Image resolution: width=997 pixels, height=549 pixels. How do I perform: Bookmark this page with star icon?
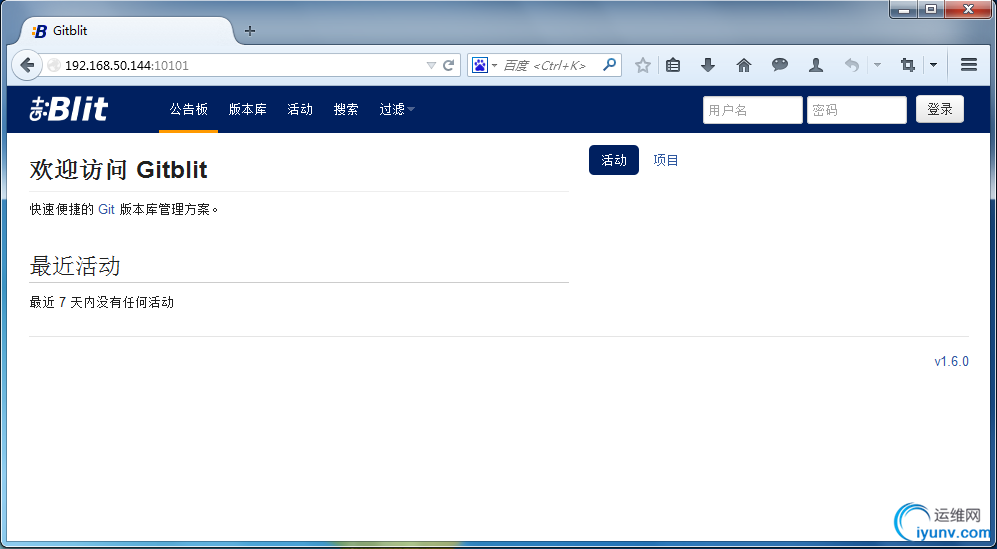click(643, 65)
